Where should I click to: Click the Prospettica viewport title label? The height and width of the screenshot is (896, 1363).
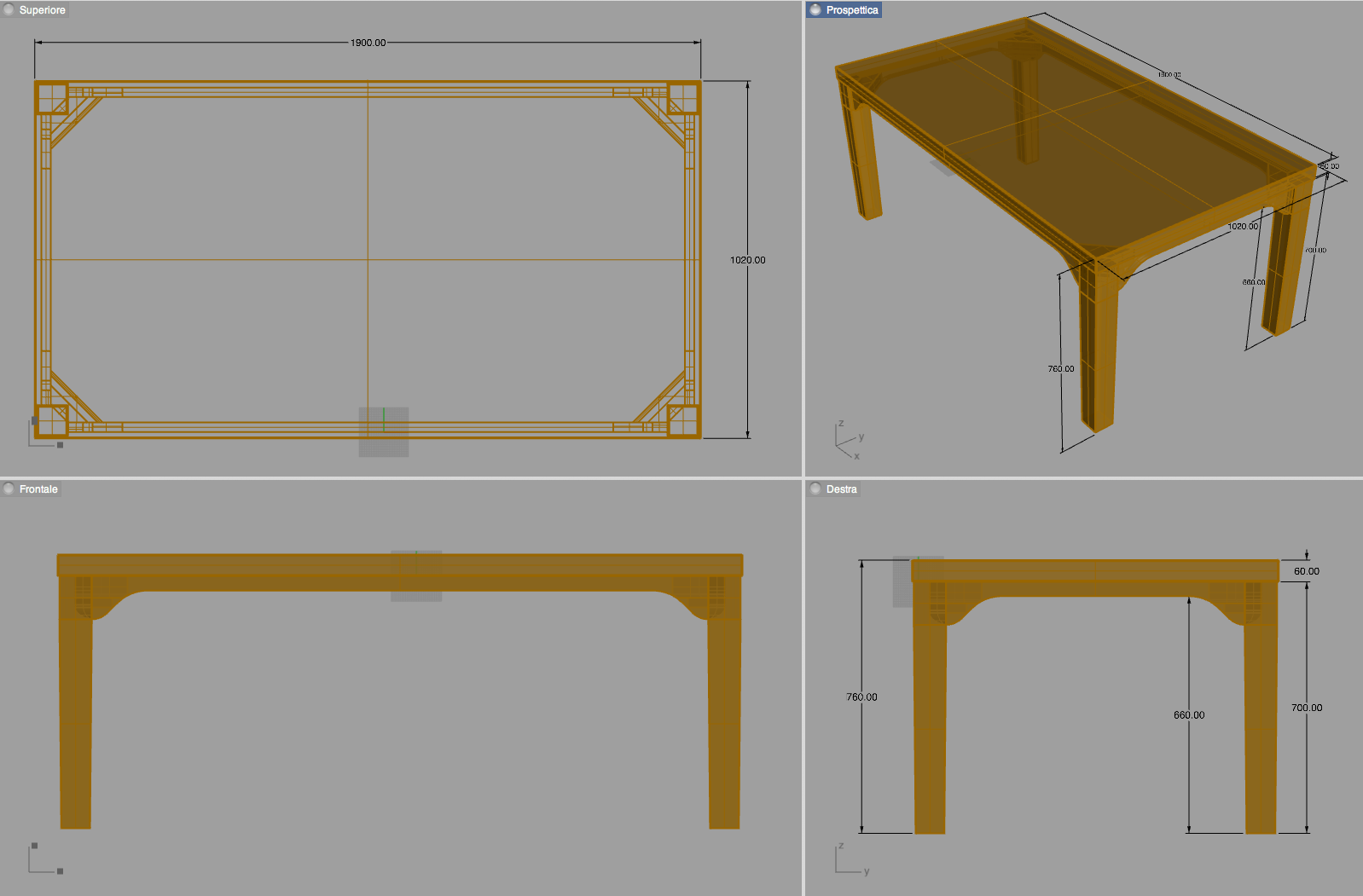point(851,10)
